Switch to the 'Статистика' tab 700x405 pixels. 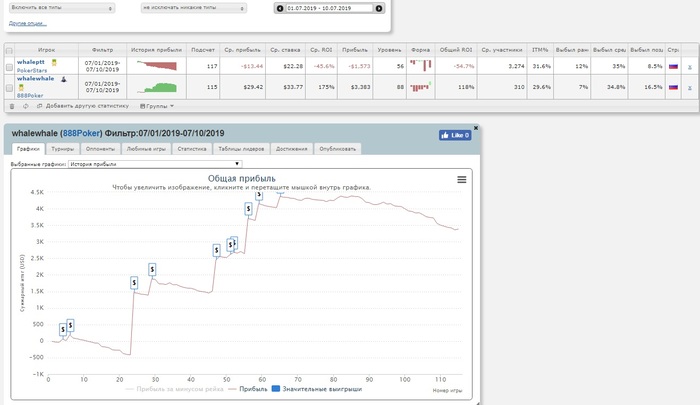pyautogui.click(x=192, y=149)
